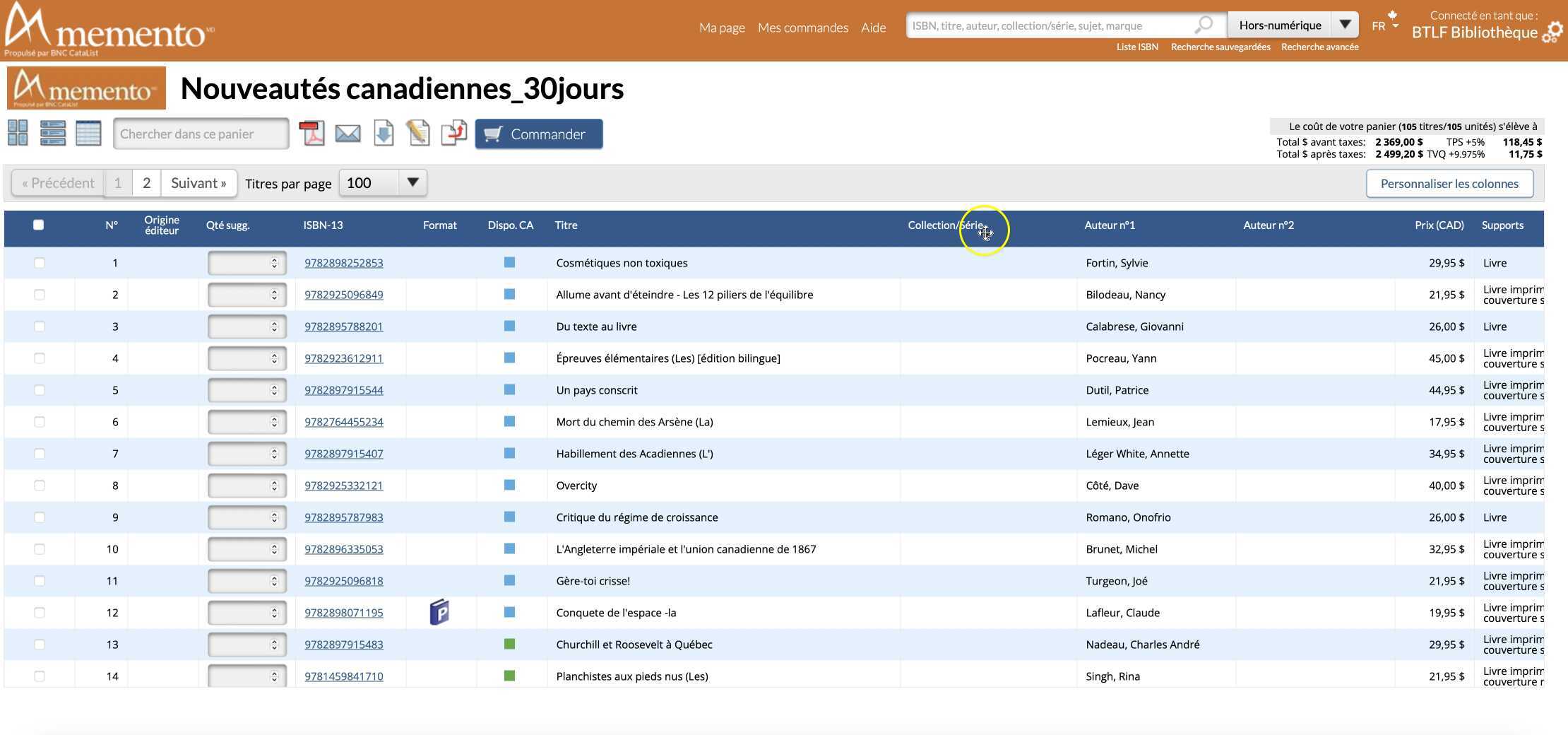The image size is (1568, 735).
Task: Switch to the grid thumbnail view
Action: point(18,133)
